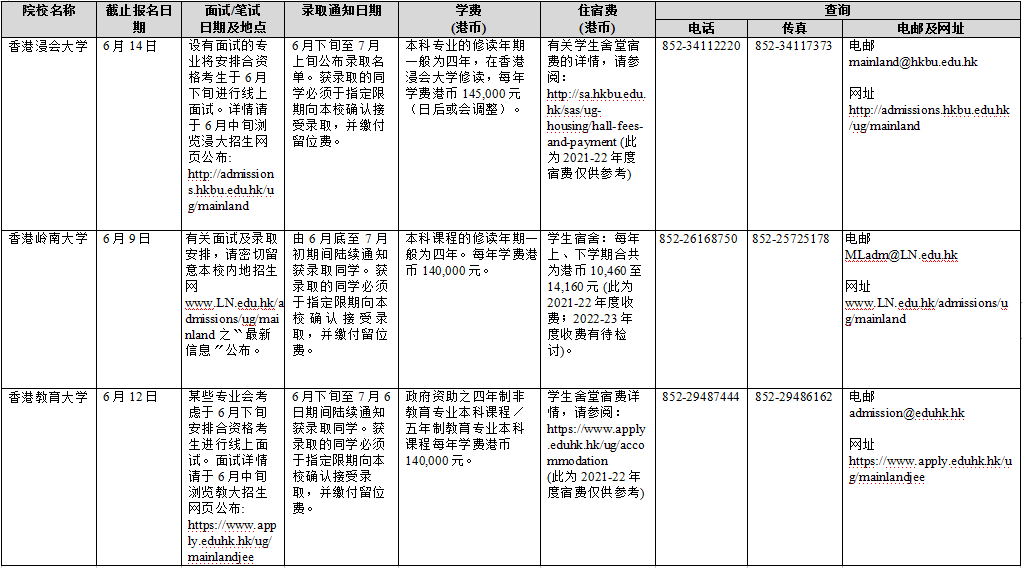The height and width of the screenshot is (568, 1022).
Task: Select the fax number 852-25725178
Action: 790,239
